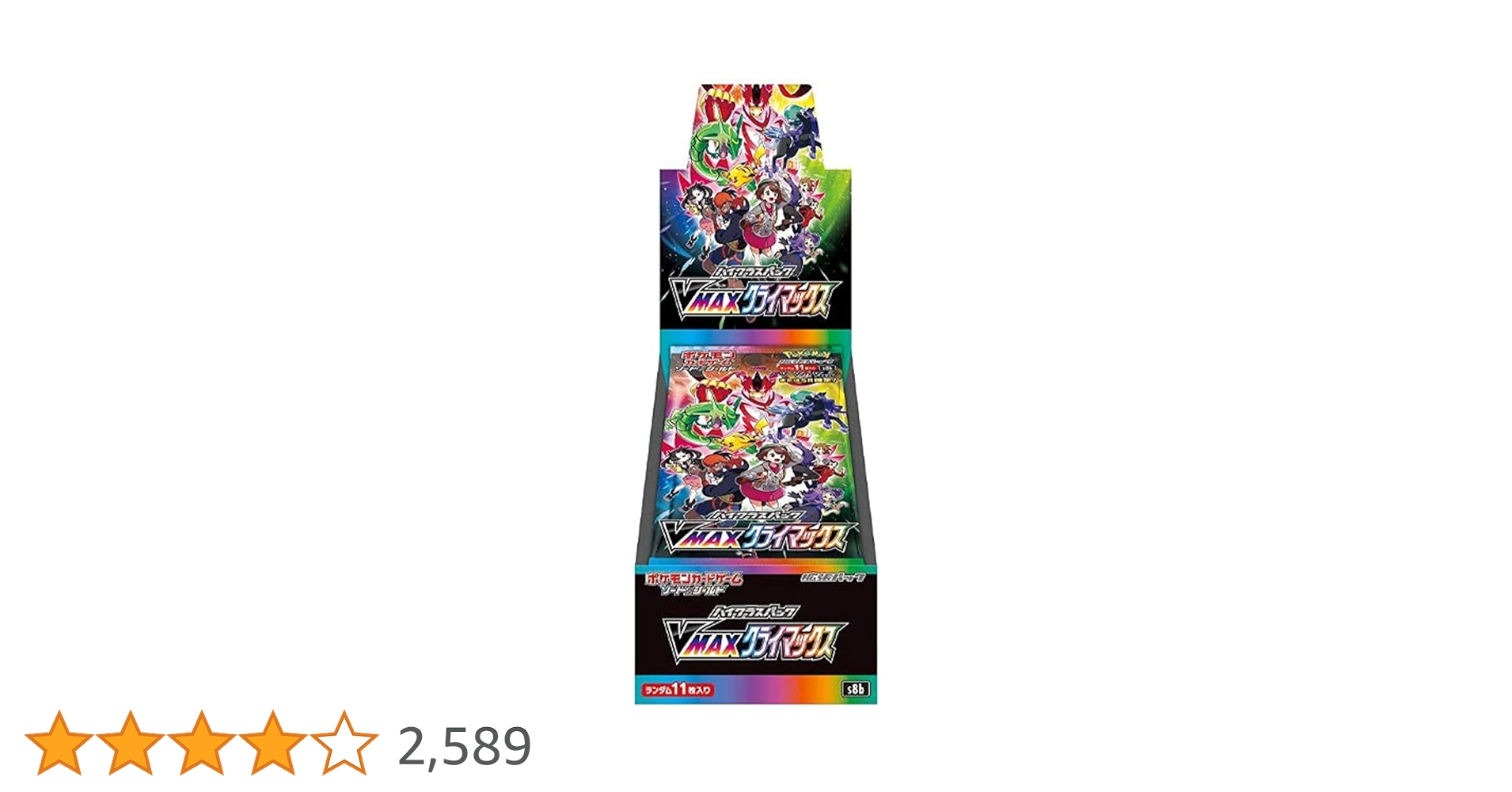
Task: Open the 2,589 reviews count
Action: [465, 746]
